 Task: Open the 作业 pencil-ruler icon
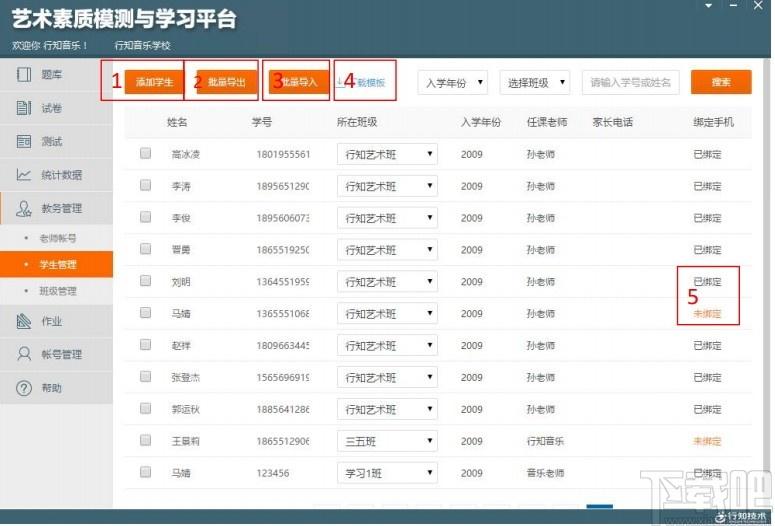[x=24, y=321]
